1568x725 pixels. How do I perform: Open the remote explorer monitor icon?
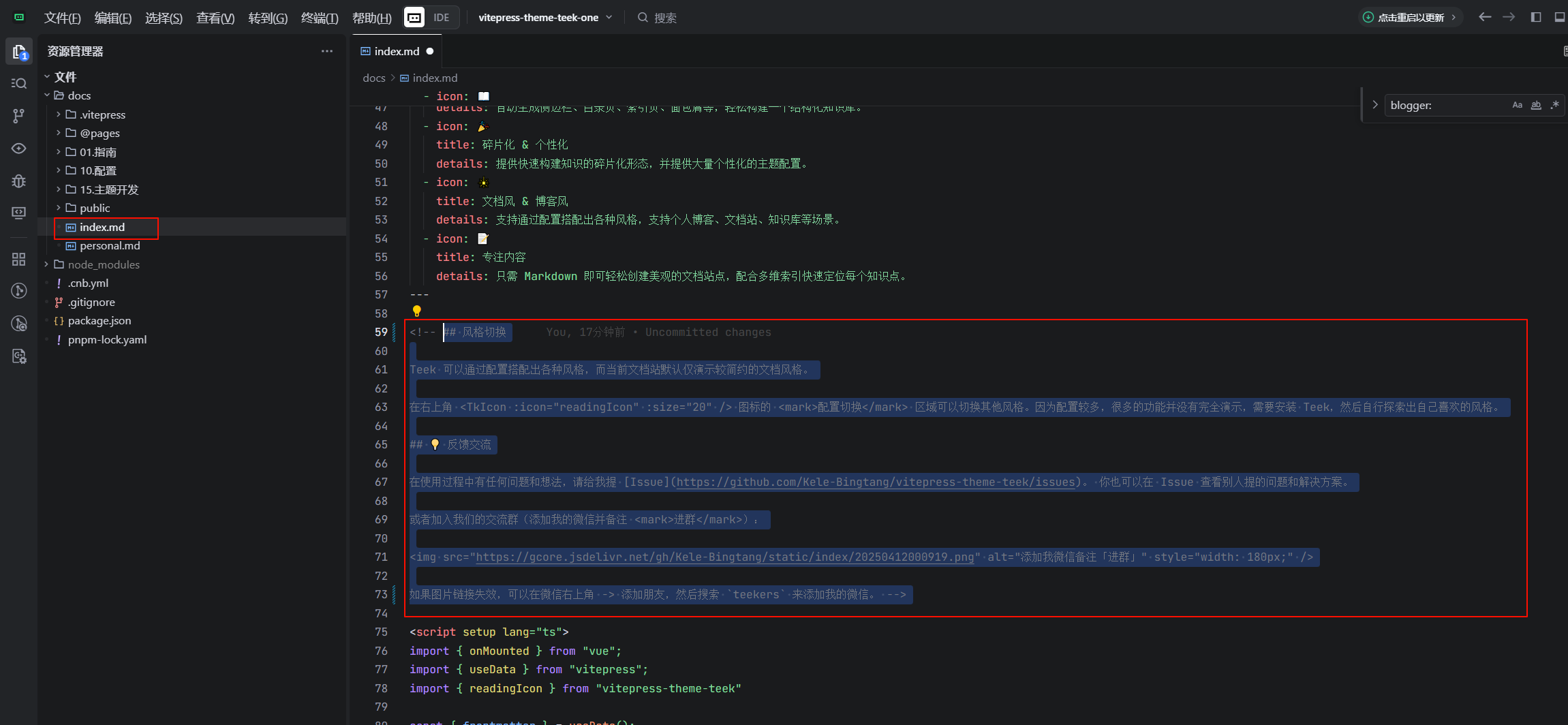point(18,213)
